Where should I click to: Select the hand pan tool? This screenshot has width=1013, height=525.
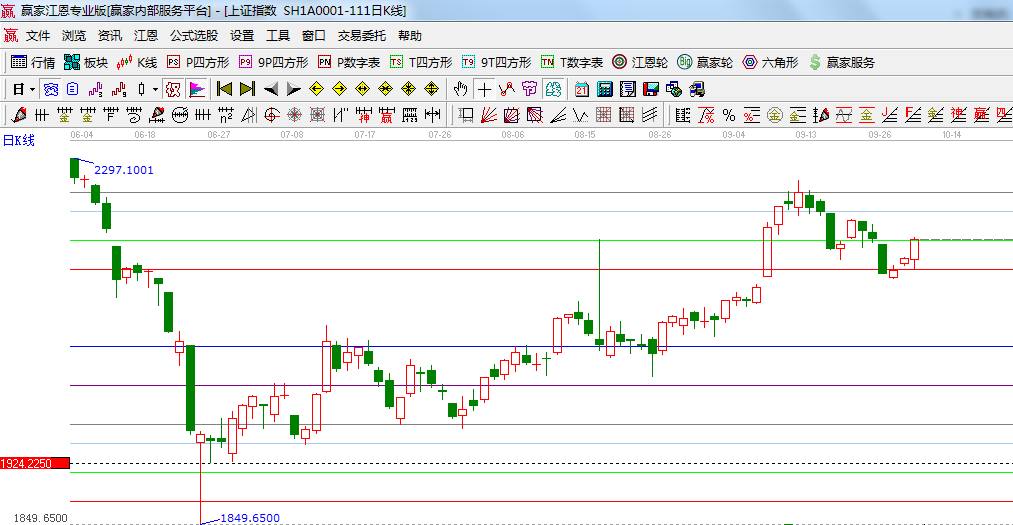(461, 89)
